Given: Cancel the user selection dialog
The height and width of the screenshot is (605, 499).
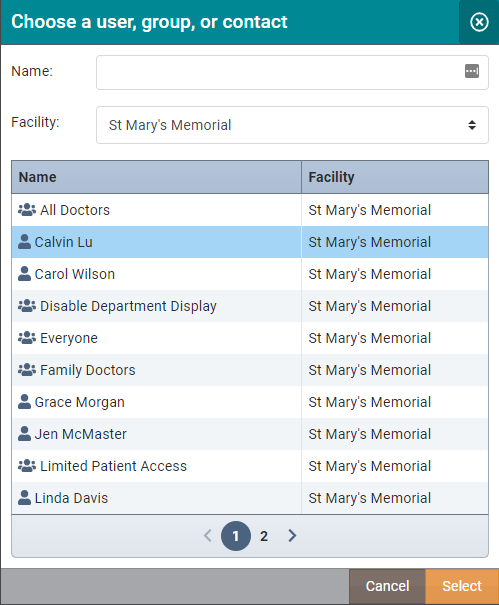Looking at the screenshot, I should pyautogui.click(x=387, y=586).
